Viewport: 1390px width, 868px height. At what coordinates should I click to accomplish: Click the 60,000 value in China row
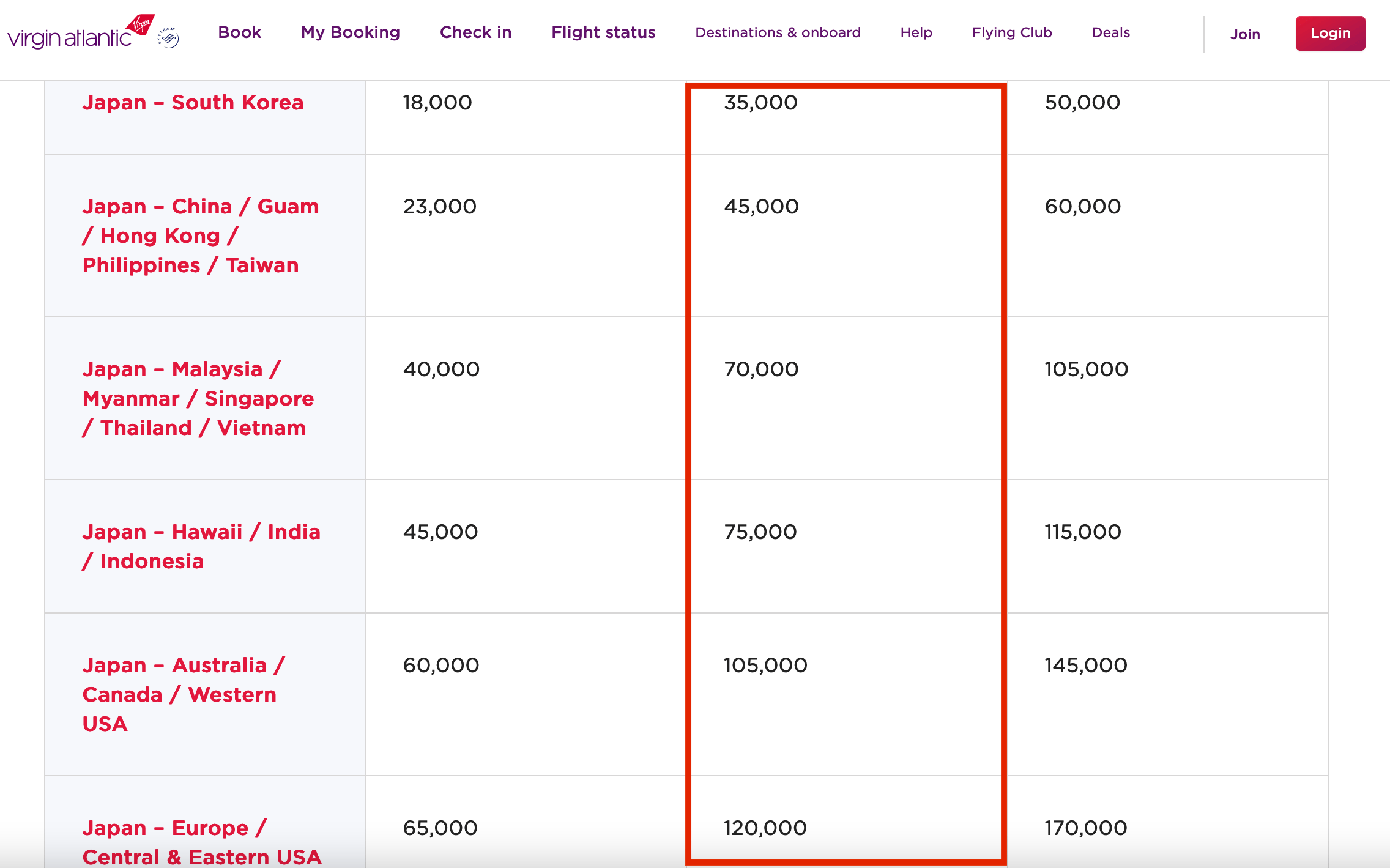point(1082,206)
